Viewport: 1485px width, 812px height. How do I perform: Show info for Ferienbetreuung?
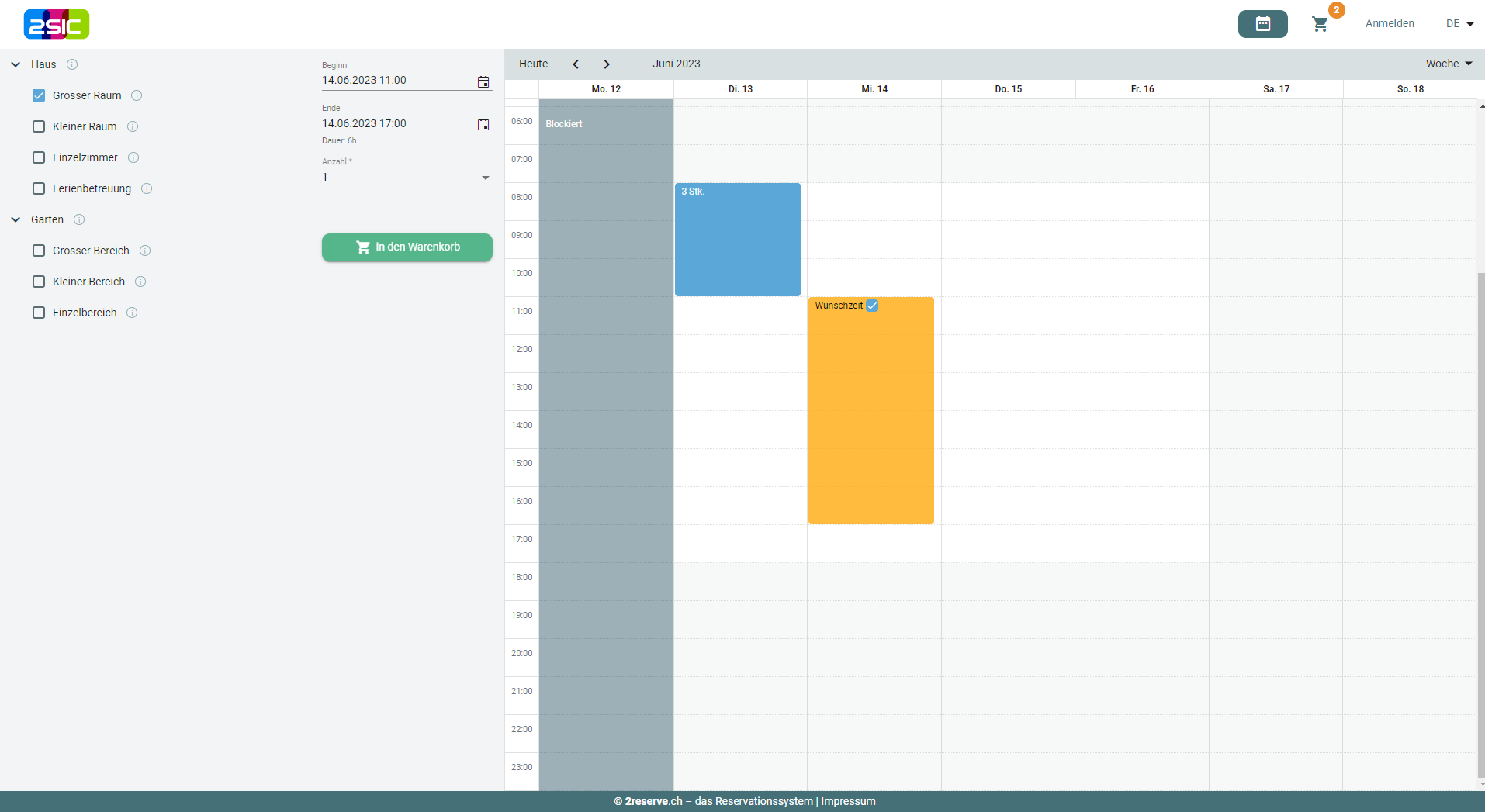pyautogui.click(x=147, y=188)
